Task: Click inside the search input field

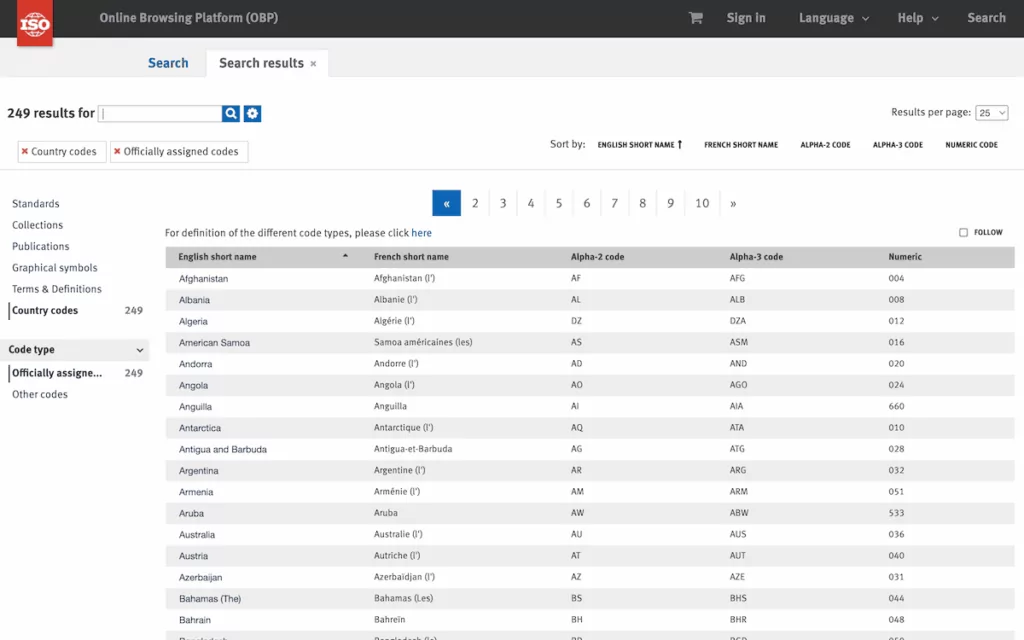Action: [160, 113]
